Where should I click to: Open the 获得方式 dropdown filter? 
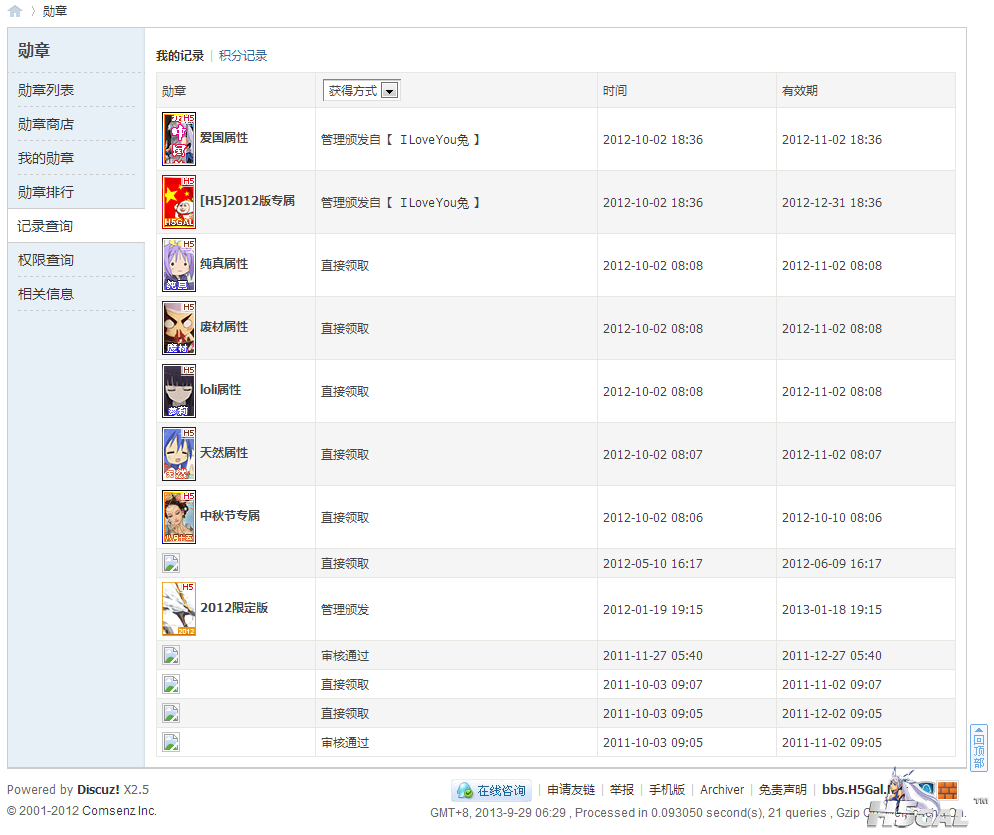361,91
